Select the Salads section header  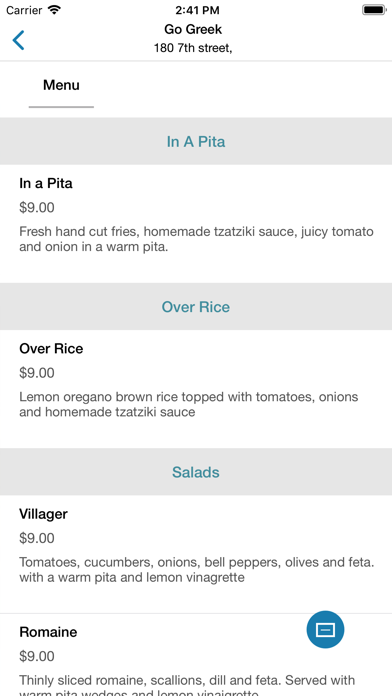click(x=196, y=472)
